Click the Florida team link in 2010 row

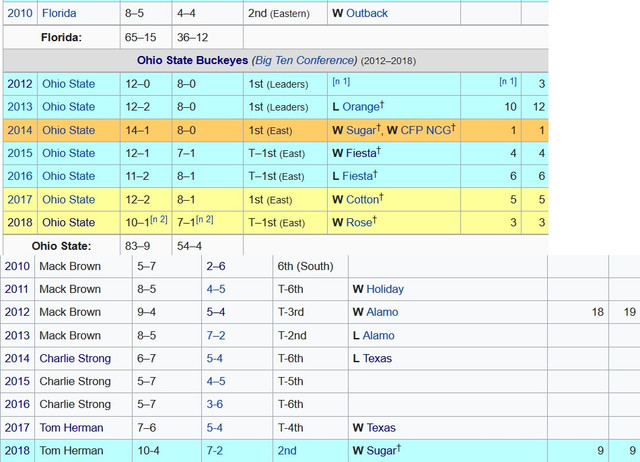[59, 14]
